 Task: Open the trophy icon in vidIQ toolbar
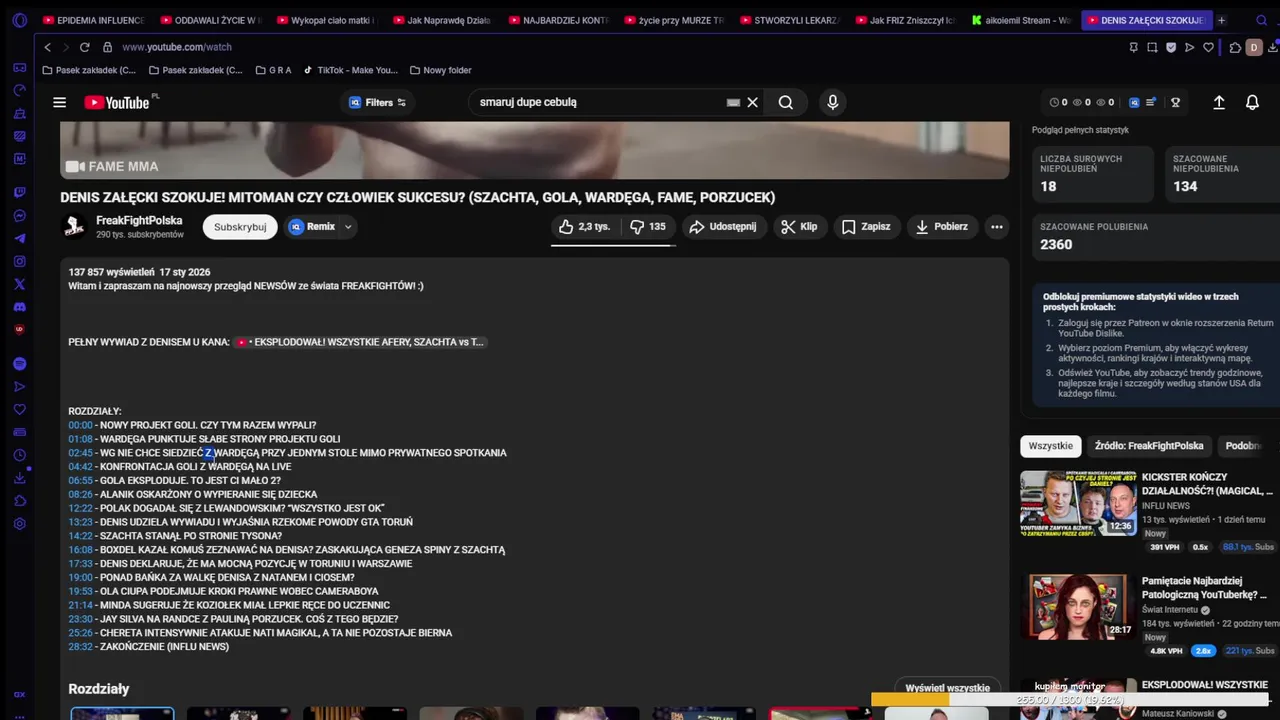pyautogui.click(x=1176, y=102)
